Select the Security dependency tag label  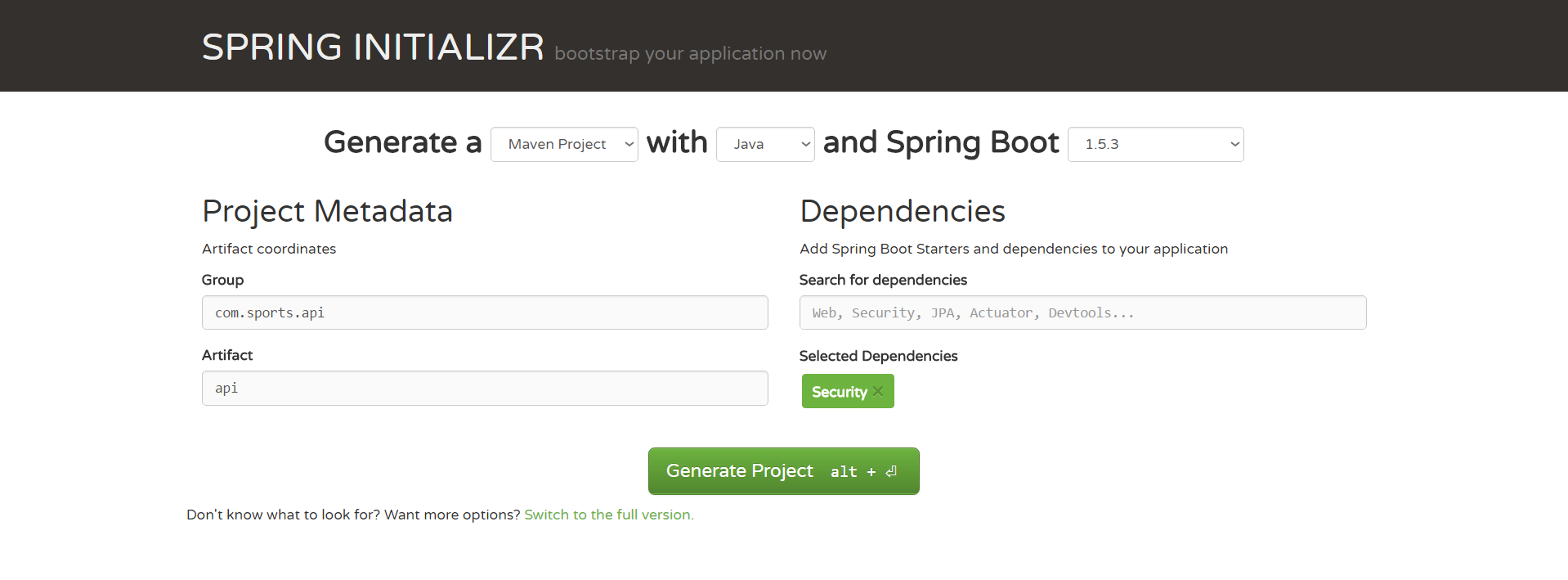tap(839, 392)
